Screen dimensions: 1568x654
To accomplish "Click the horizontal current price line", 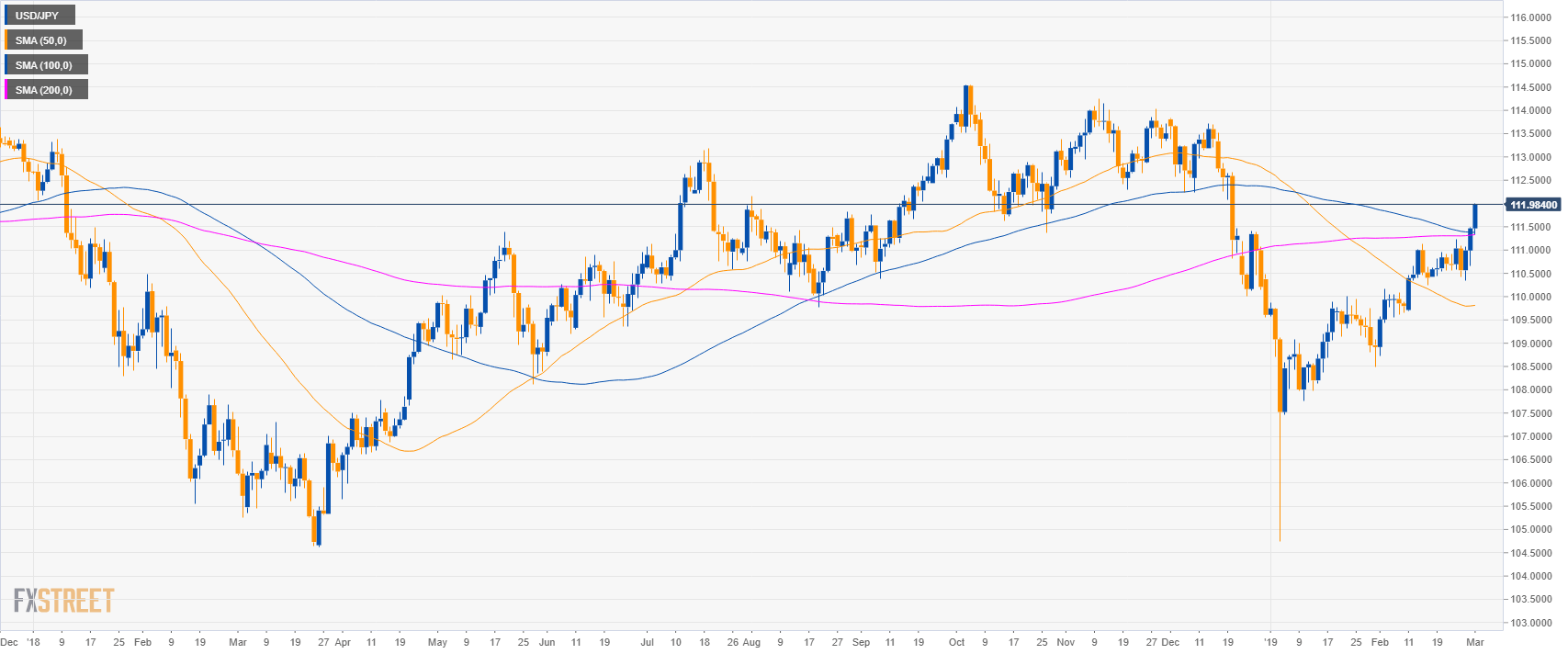I will [735, 204].
